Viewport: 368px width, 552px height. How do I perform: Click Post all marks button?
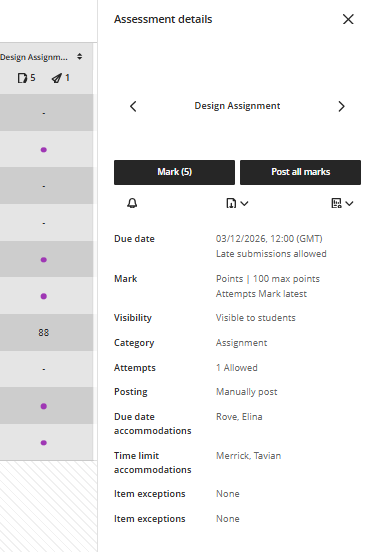pos(300,172)
